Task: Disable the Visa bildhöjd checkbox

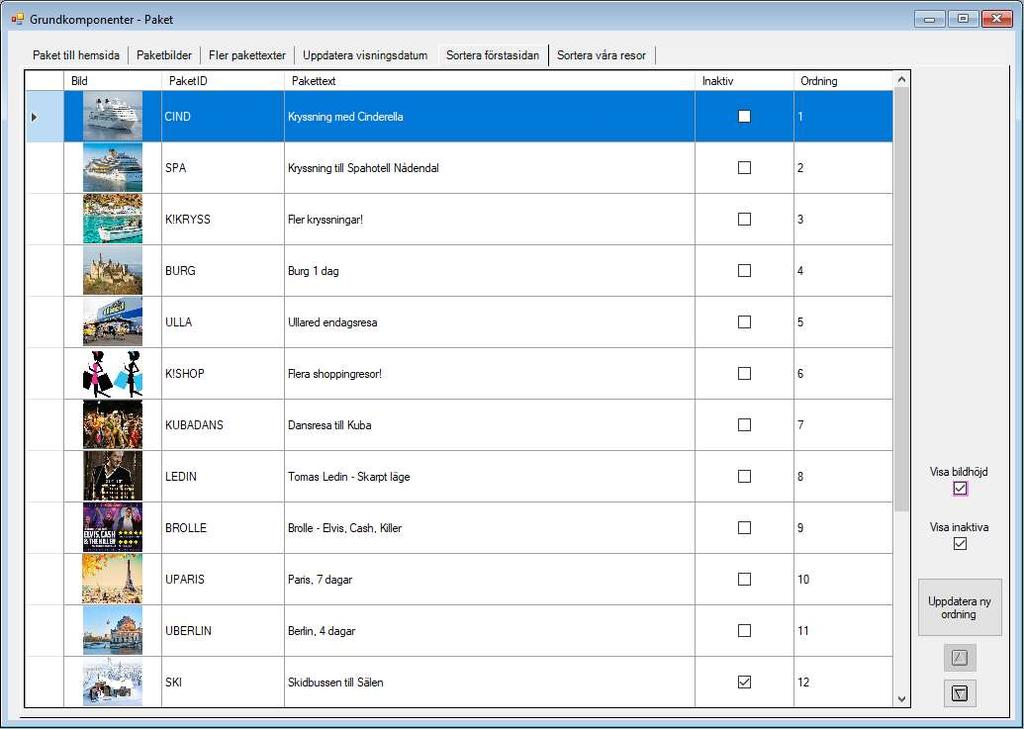Action: click(x=959, y=488)
